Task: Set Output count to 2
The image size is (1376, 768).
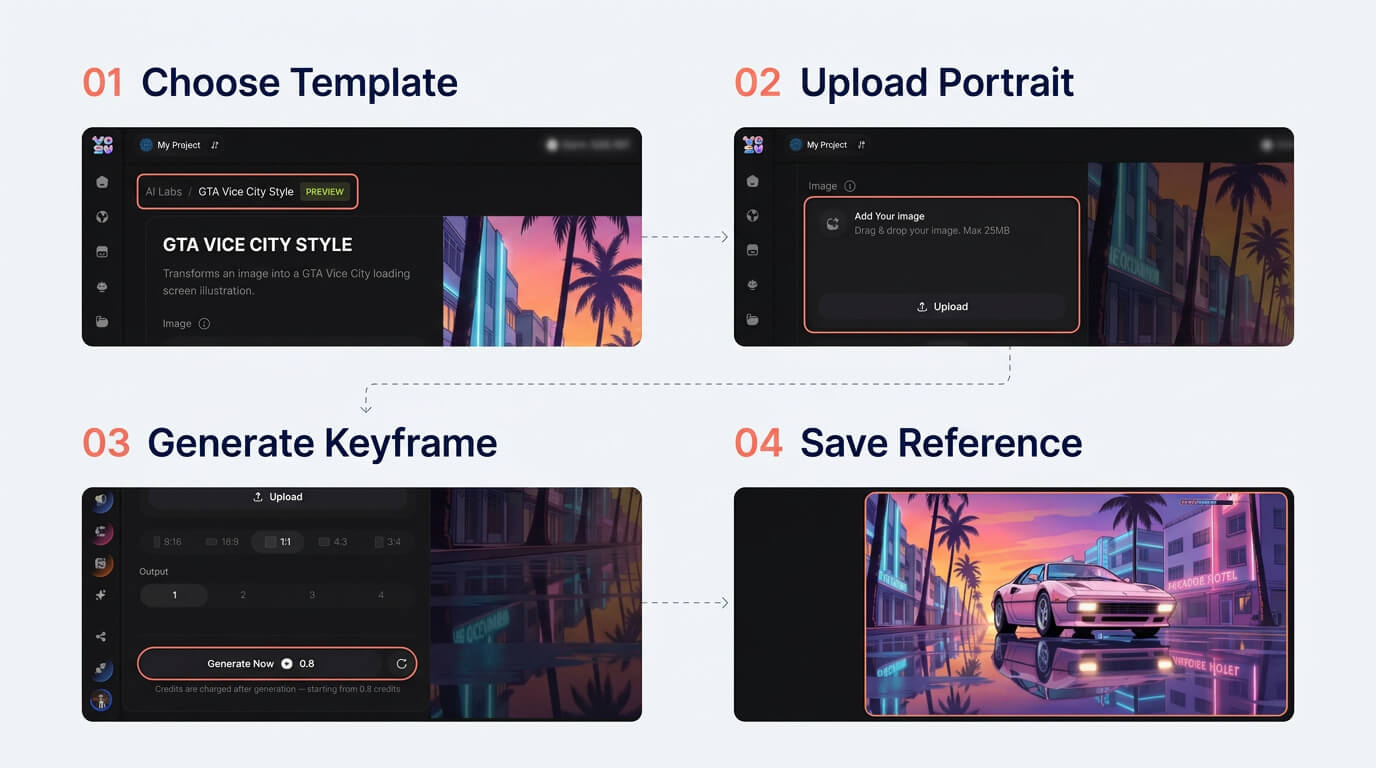Action: 243,595
